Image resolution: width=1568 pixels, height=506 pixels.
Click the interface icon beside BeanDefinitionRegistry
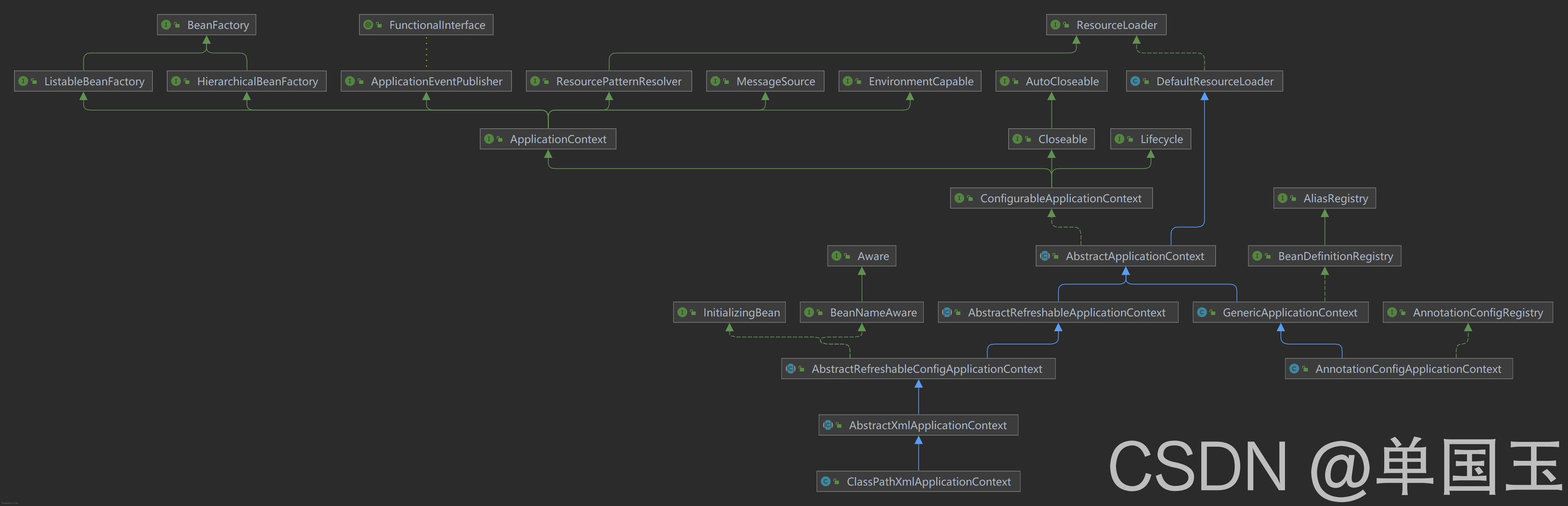pos(1256,256)
